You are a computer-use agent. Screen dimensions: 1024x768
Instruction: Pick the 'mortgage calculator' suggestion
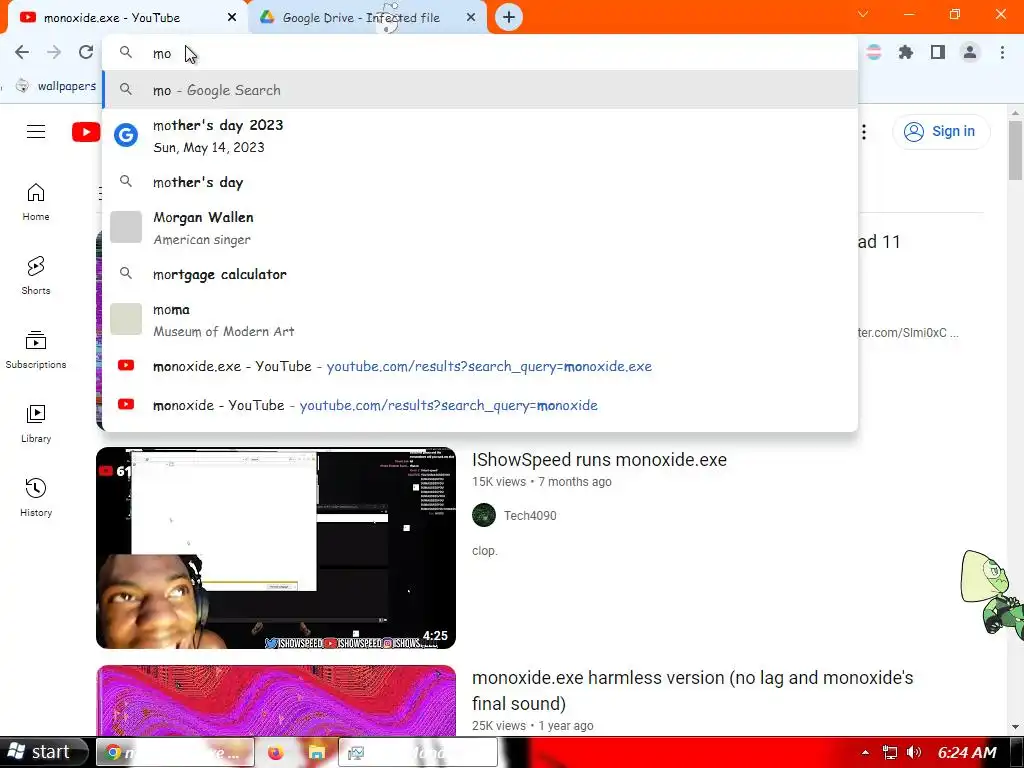480,274
